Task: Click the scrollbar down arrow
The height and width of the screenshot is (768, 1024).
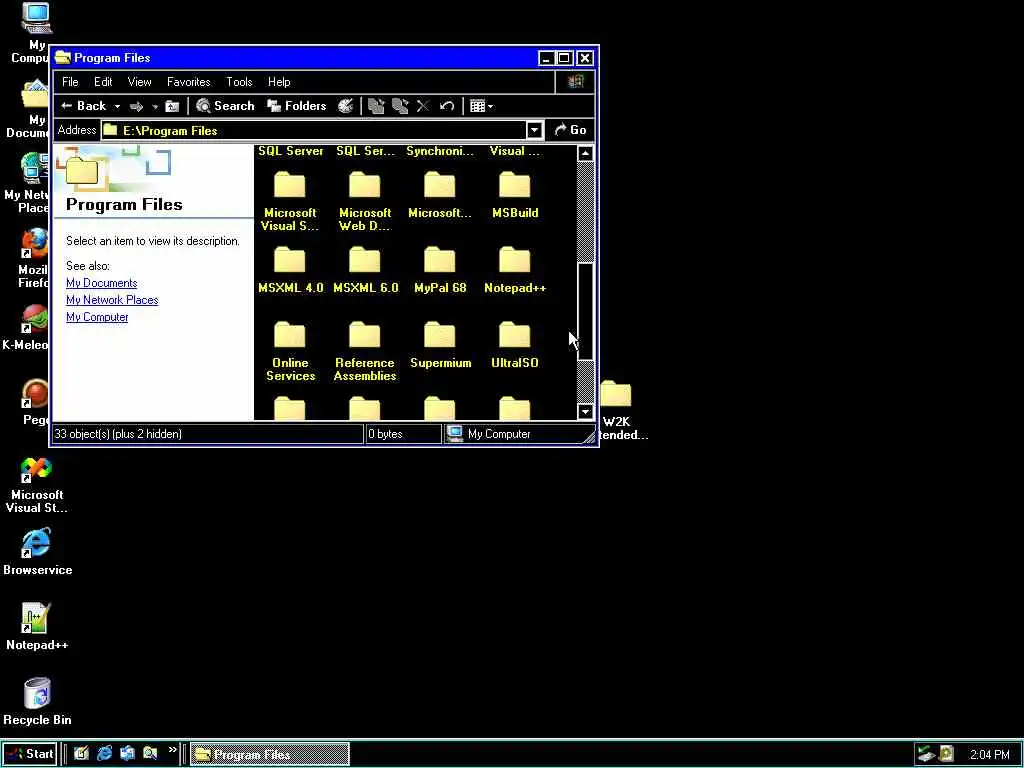Action: click(585, 411)
